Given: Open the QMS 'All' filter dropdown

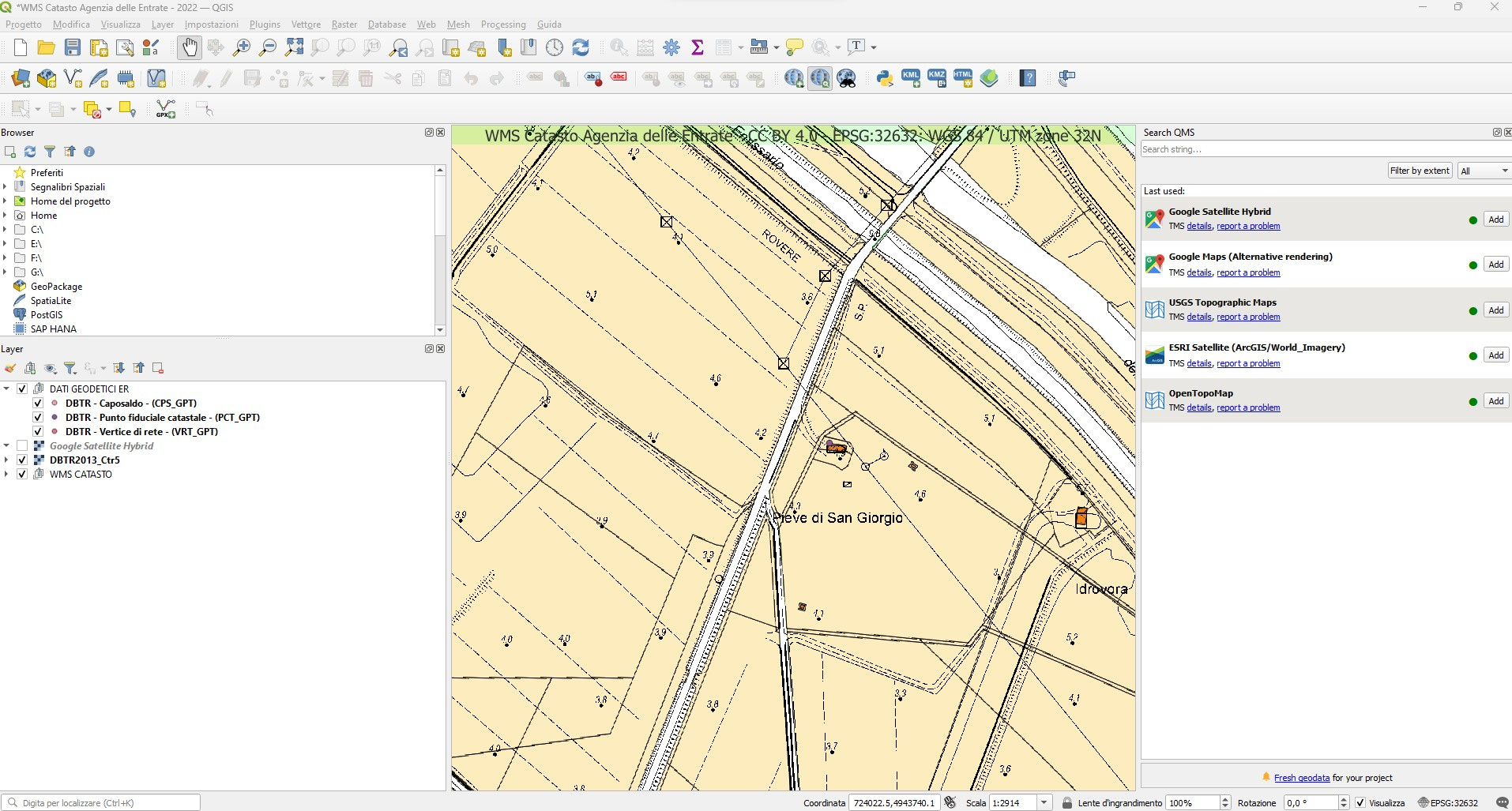Looking at the screenshot, I should 1484,171.
